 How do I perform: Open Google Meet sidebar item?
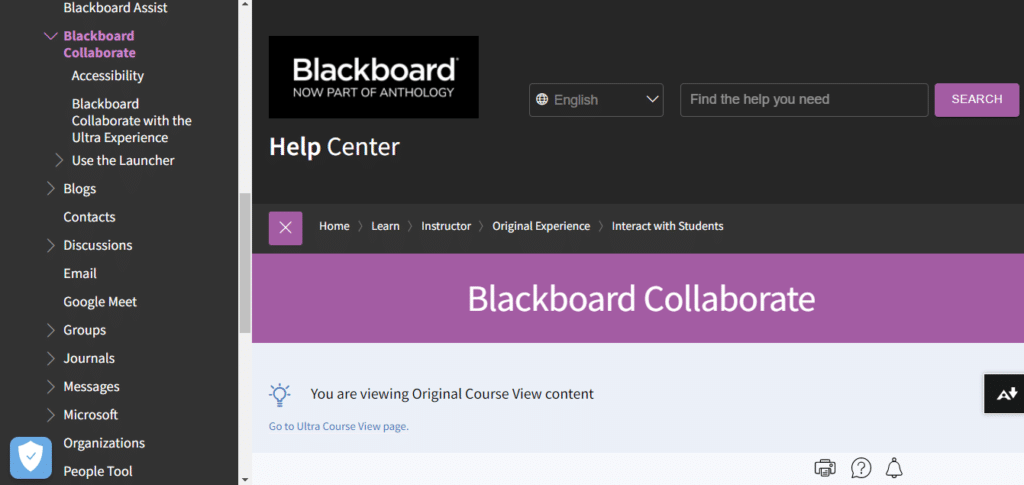(100, 302)
